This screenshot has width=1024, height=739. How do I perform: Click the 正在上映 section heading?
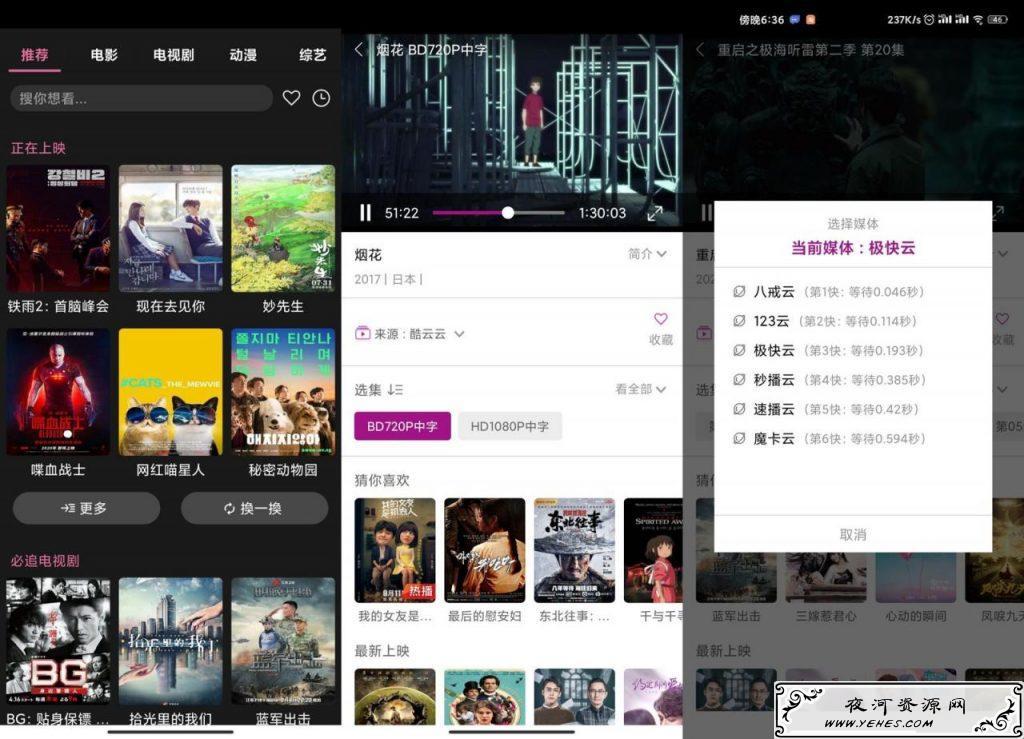(39, 148)
